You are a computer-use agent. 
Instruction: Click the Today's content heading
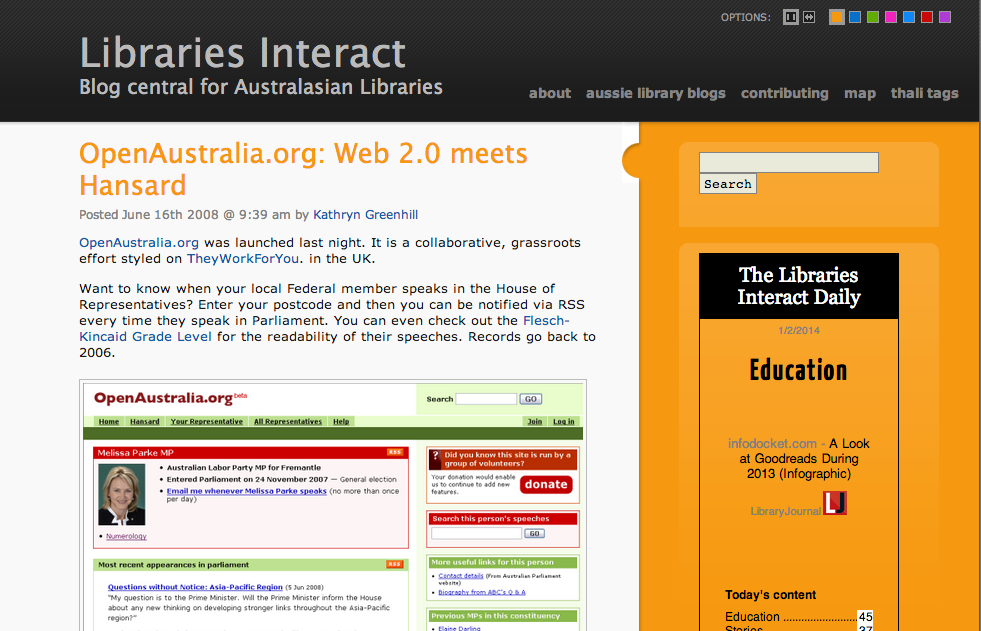pyautogui.click(x=770, y=595)
